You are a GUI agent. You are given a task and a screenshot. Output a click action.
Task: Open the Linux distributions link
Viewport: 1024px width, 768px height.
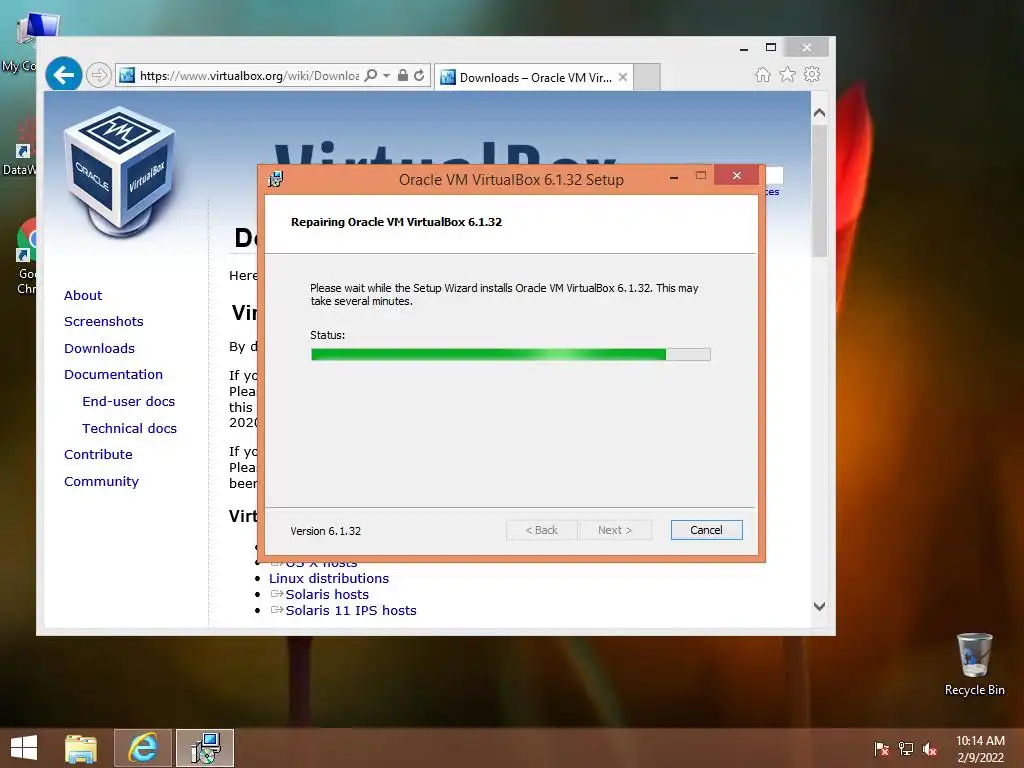click(328, 578)
